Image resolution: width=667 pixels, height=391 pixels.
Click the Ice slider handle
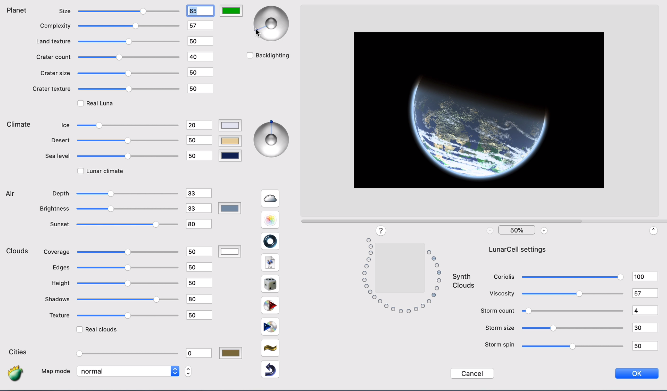point(99,126)
